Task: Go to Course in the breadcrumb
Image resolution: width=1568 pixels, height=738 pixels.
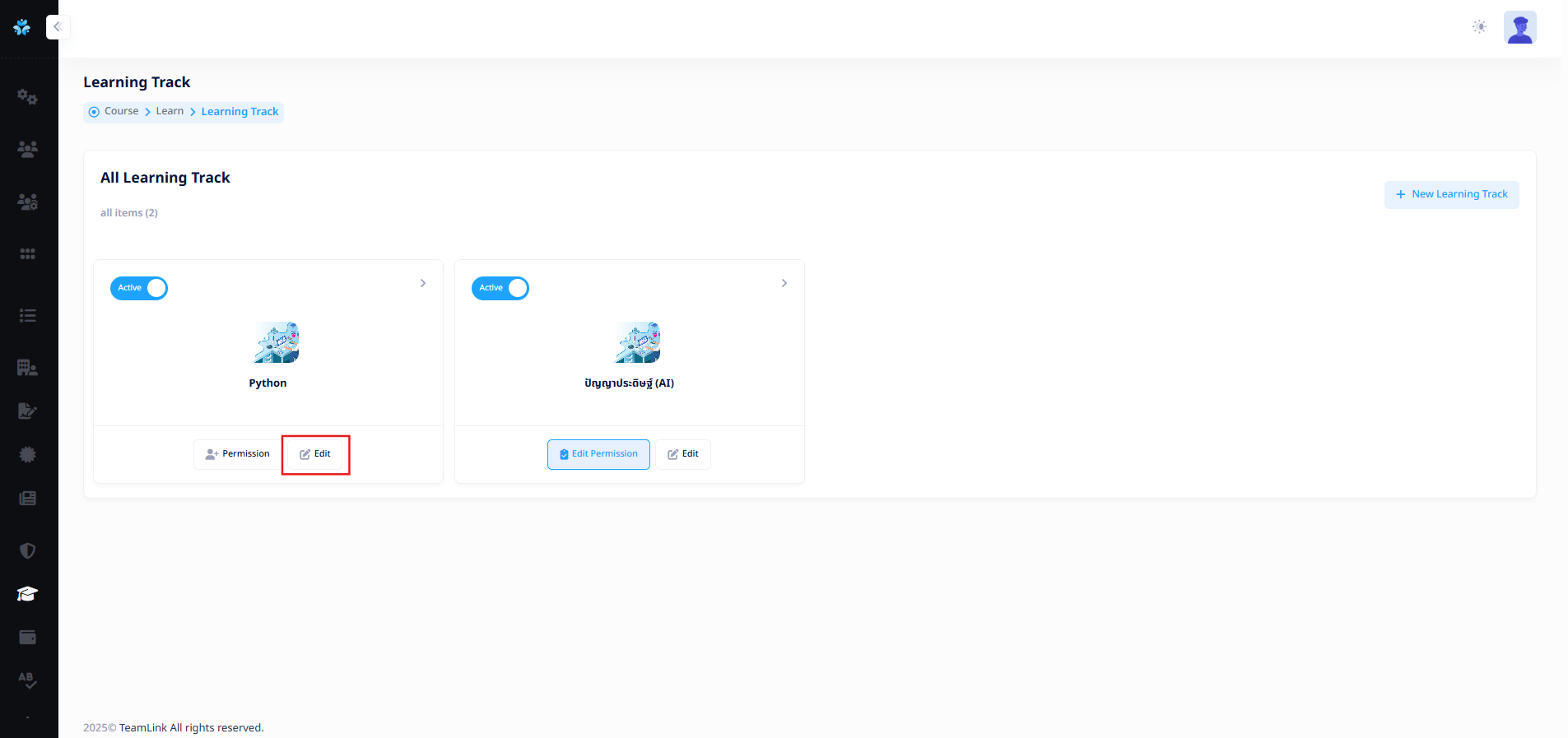Action: [x=121, y=111]
